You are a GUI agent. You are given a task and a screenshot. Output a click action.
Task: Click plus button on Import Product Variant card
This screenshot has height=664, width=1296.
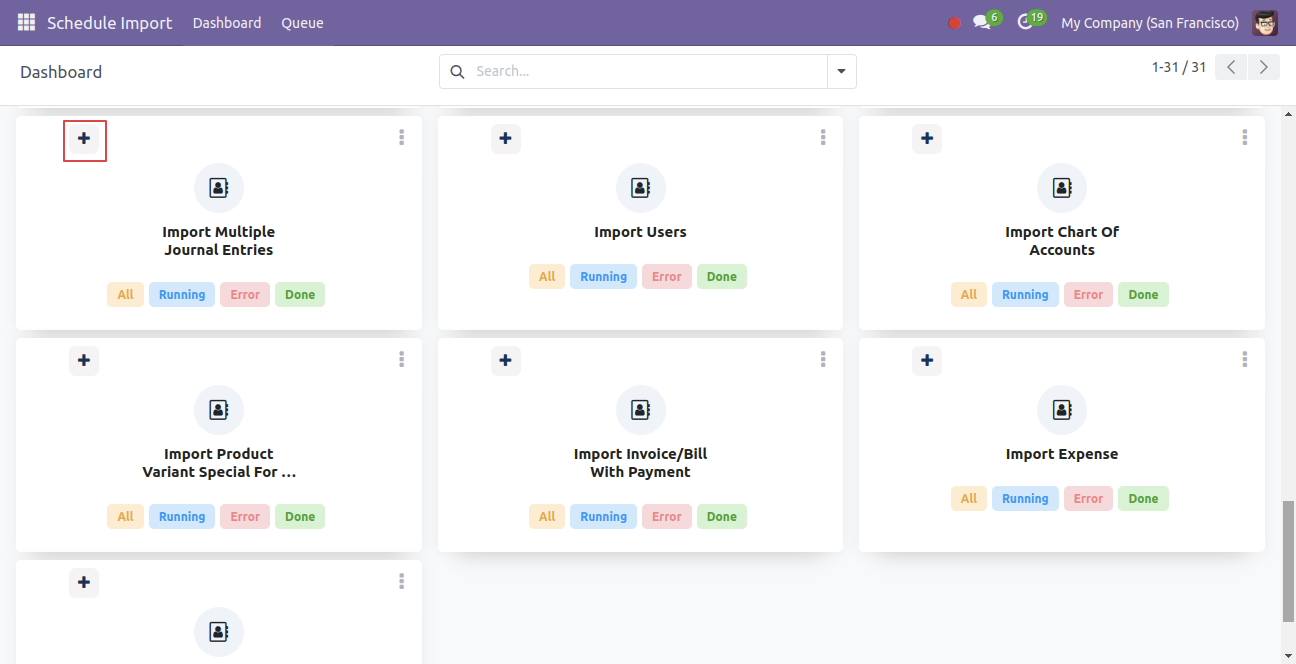(x=84, y=360)
